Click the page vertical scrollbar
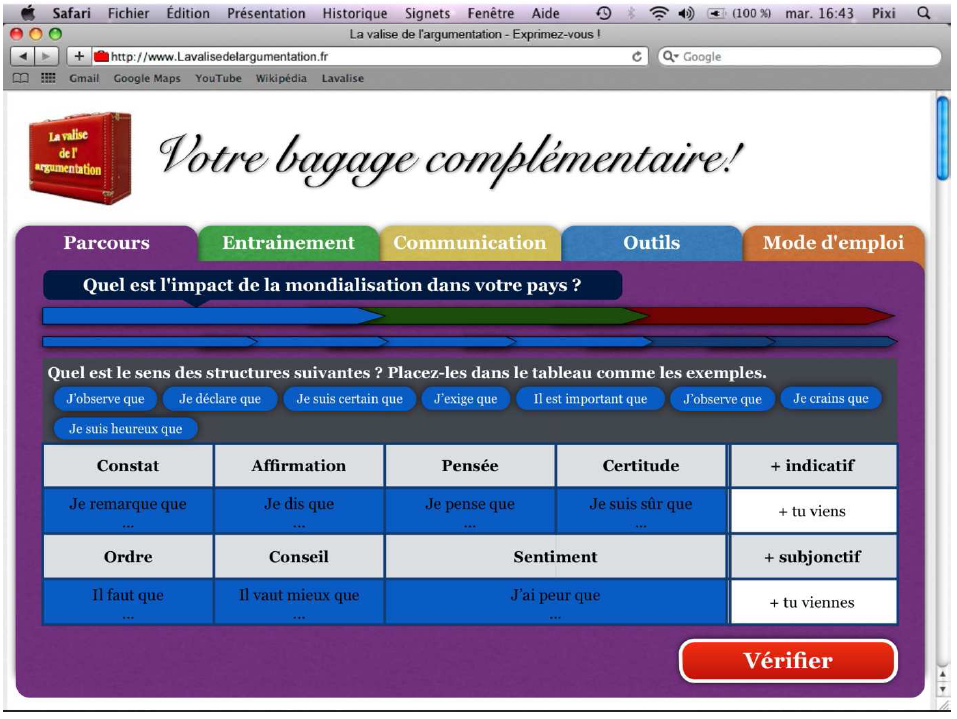957x719 pixels. point(941,140)
